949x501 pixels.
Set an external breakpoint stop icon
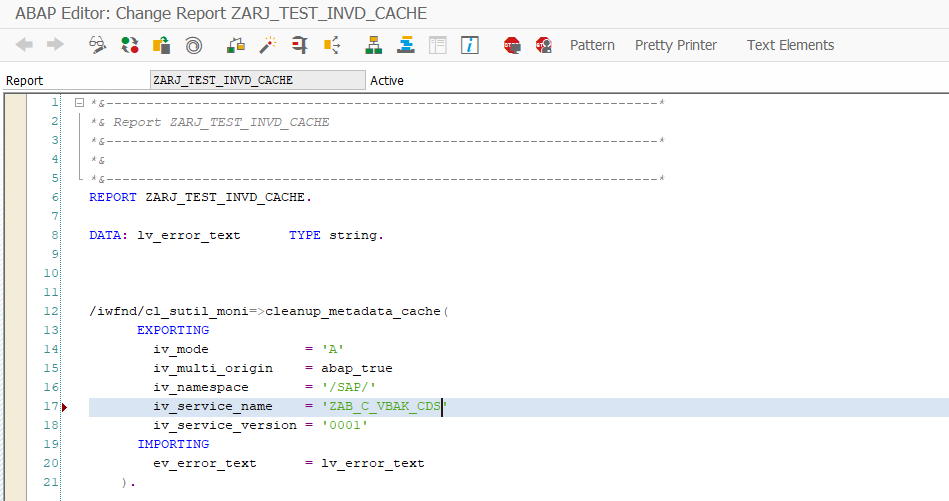coord(543,45)
